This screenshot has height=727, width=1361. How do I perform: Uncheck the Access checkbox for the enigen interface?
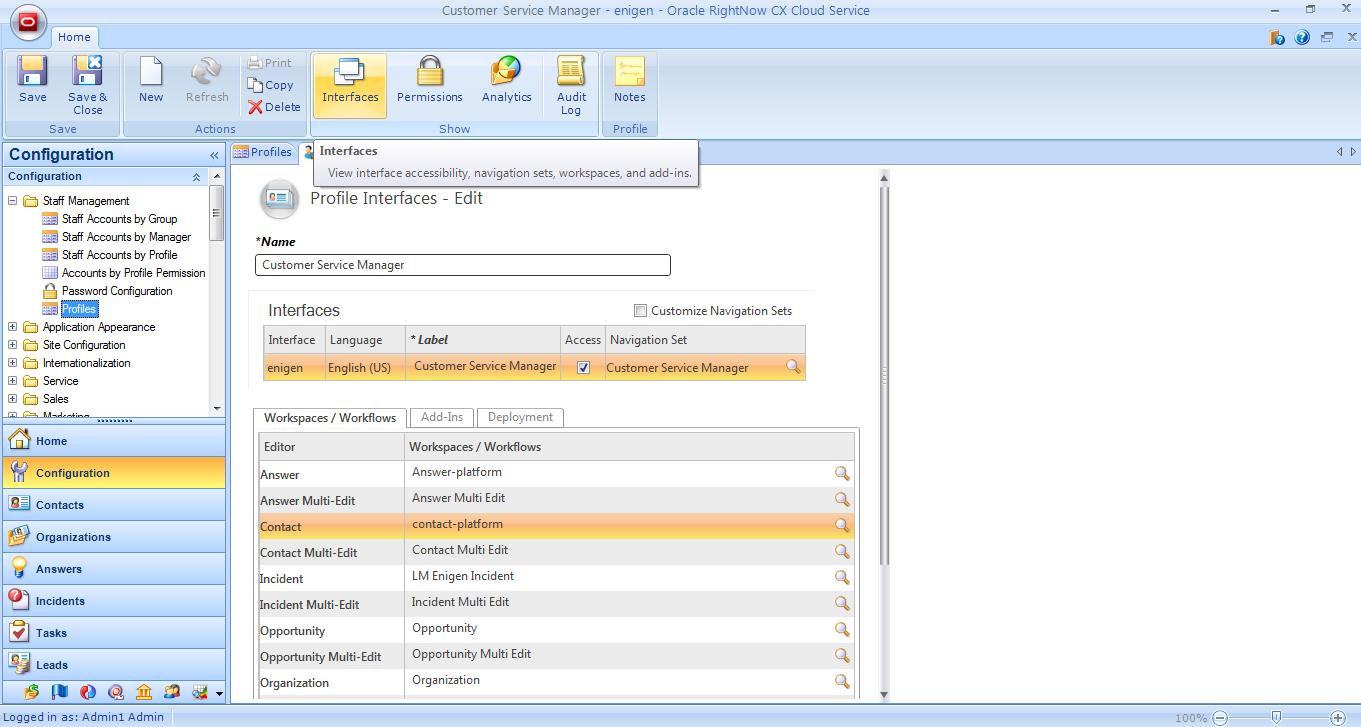coord(583,368)
